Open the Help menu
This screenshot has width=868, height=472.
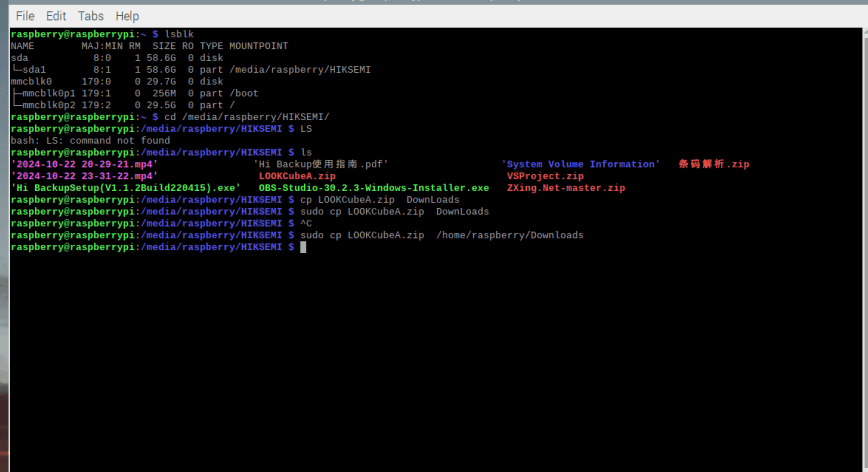click(x=127, y=16)
